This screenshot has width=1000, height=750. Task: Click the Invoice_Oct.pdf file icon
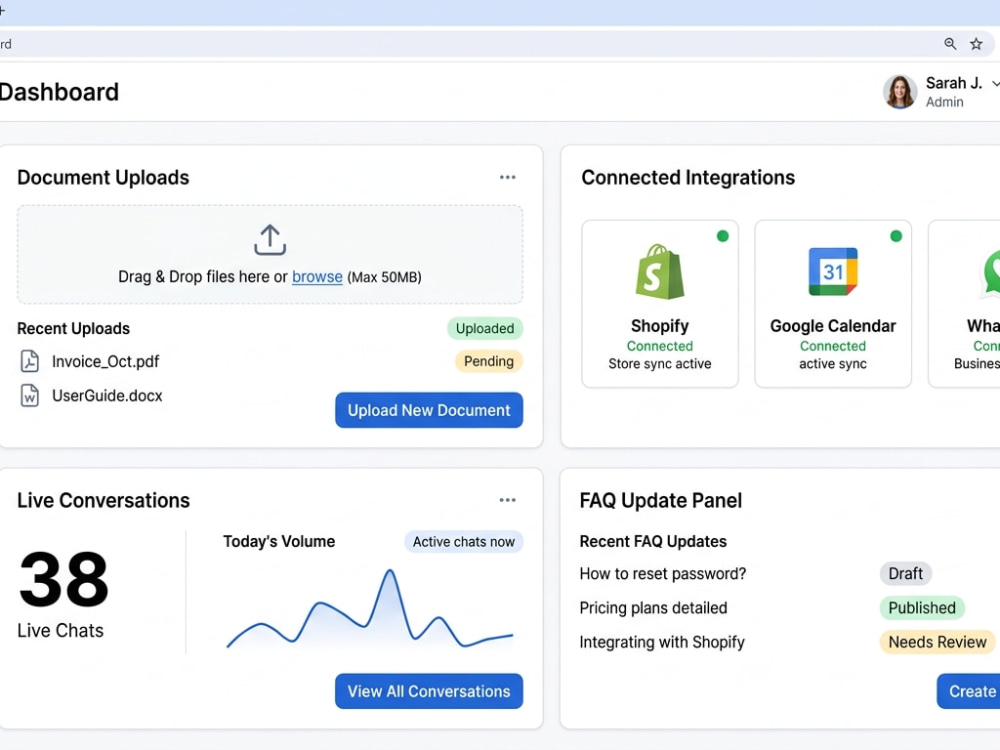pos(29,361)
